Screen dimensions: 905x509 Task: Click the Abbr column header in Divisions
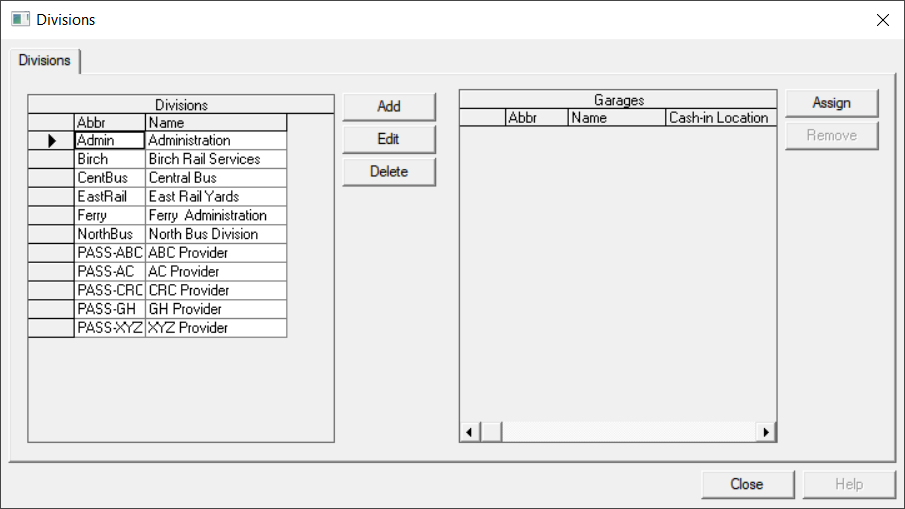pos(110,122)
